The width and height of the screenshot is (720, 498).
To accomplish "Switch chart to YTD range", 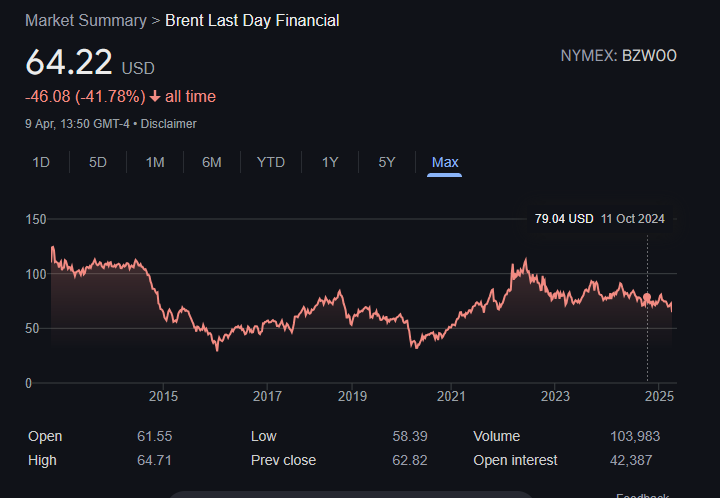I will 270,162.
